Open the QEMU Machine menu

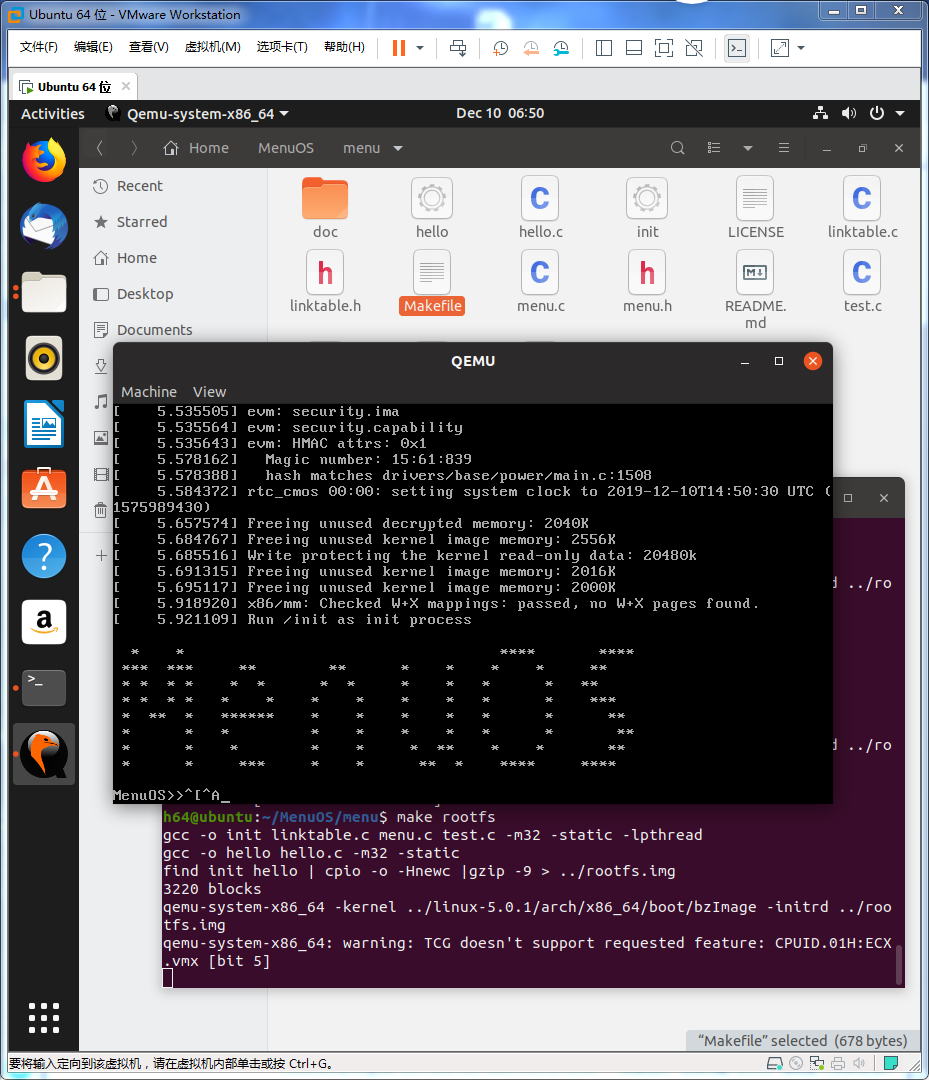[149, 392]
